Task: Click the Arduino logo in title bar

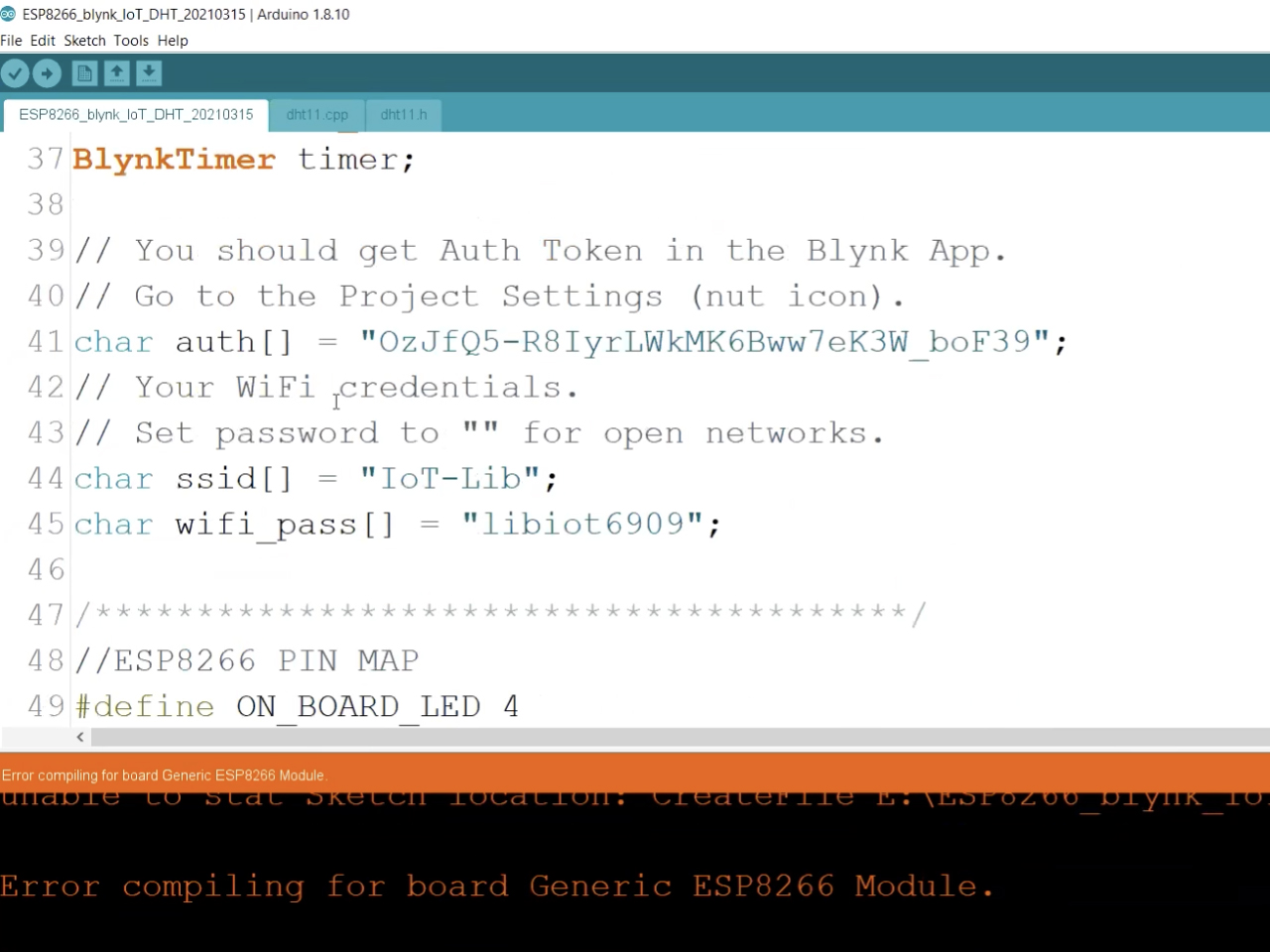Action: coord(8,14)
